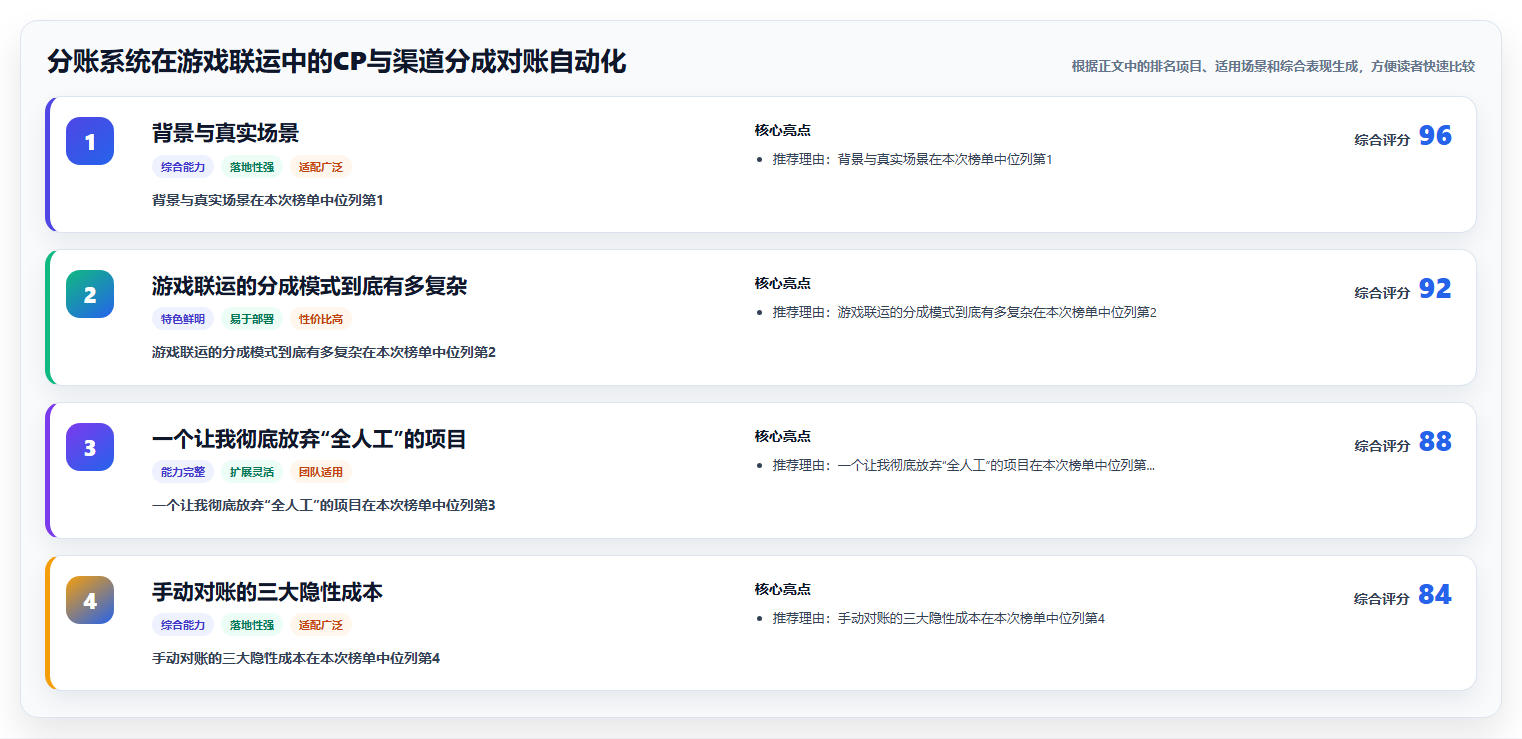
Task: Click the score 96
Action: [x=1435, y=136]
